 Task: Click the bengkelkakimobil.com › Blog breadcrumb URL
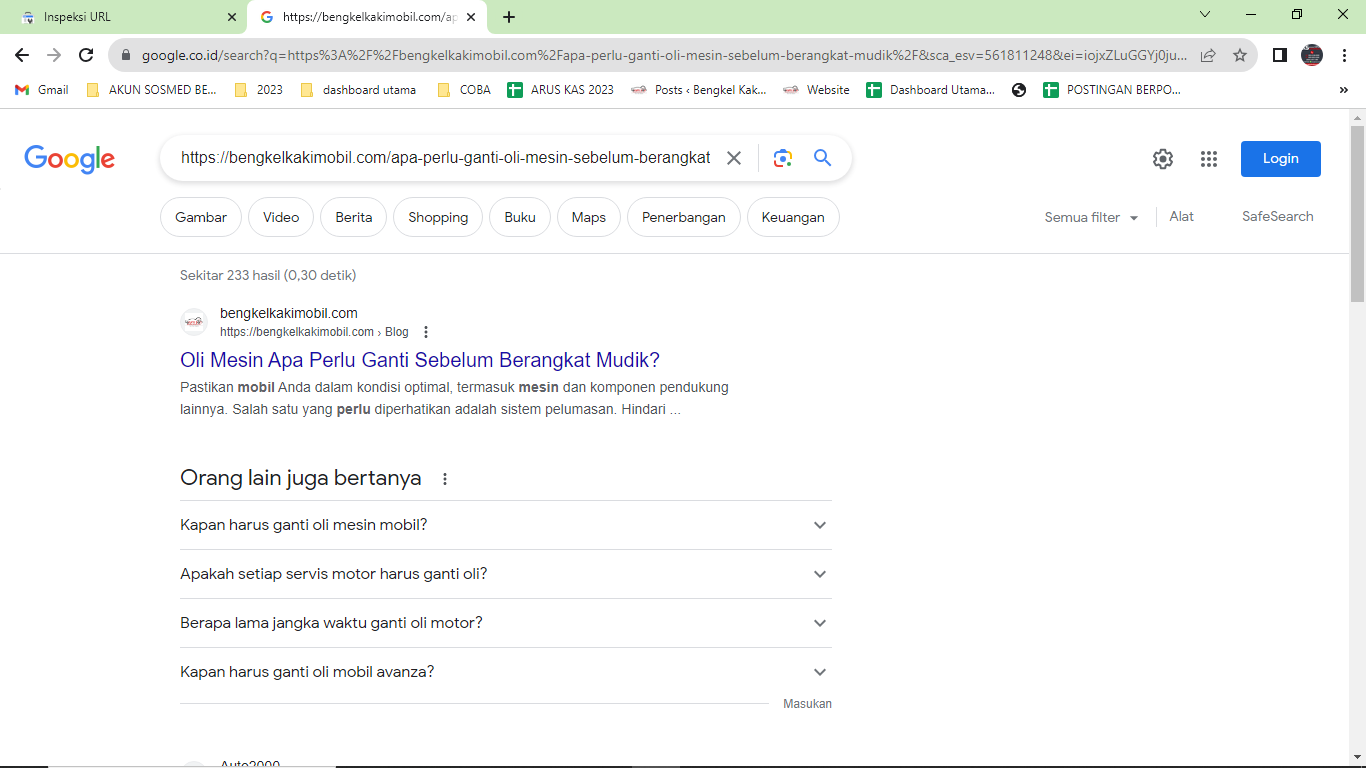coord(314,332)
